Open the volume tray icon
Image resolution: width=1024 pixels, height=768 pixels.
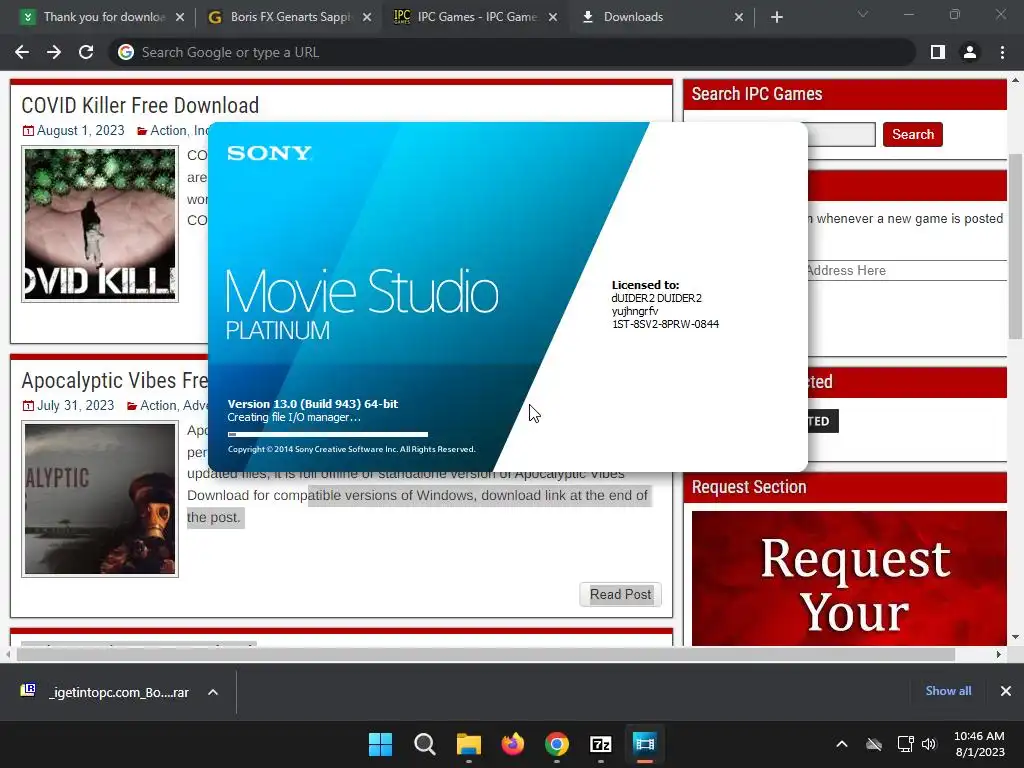pyautogui.click(x=929, y=744)
